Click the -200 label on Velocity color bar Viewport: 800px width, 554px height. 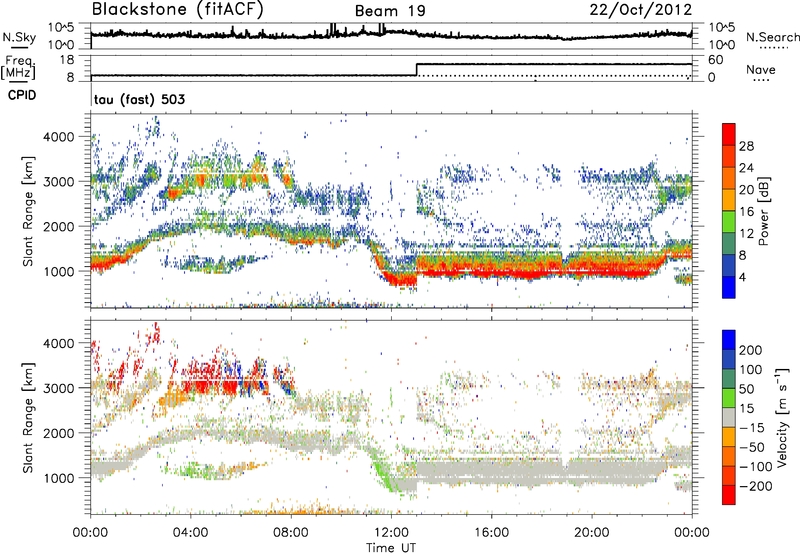(x=756, y=486)
